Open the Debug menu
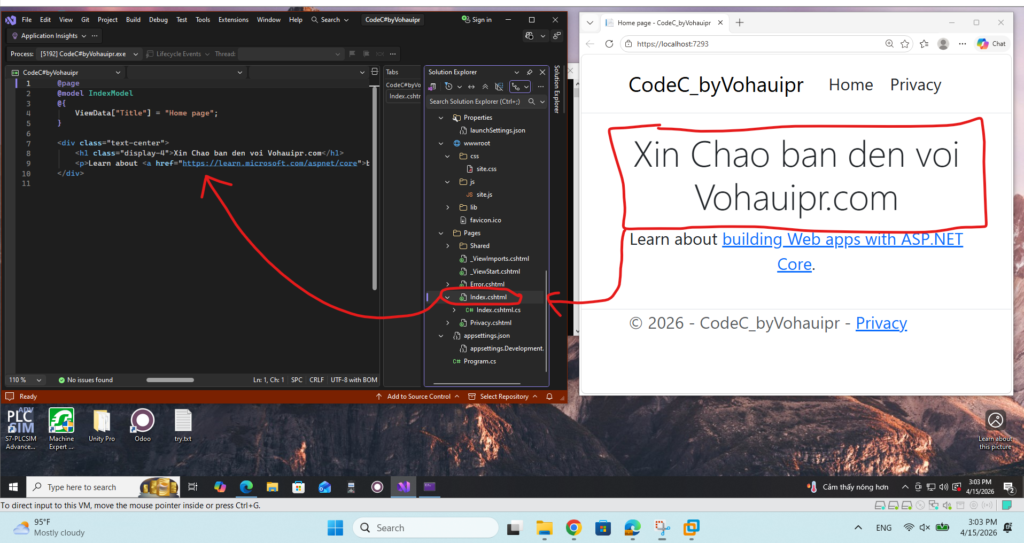1024x543 pixels. coord(160,19)
